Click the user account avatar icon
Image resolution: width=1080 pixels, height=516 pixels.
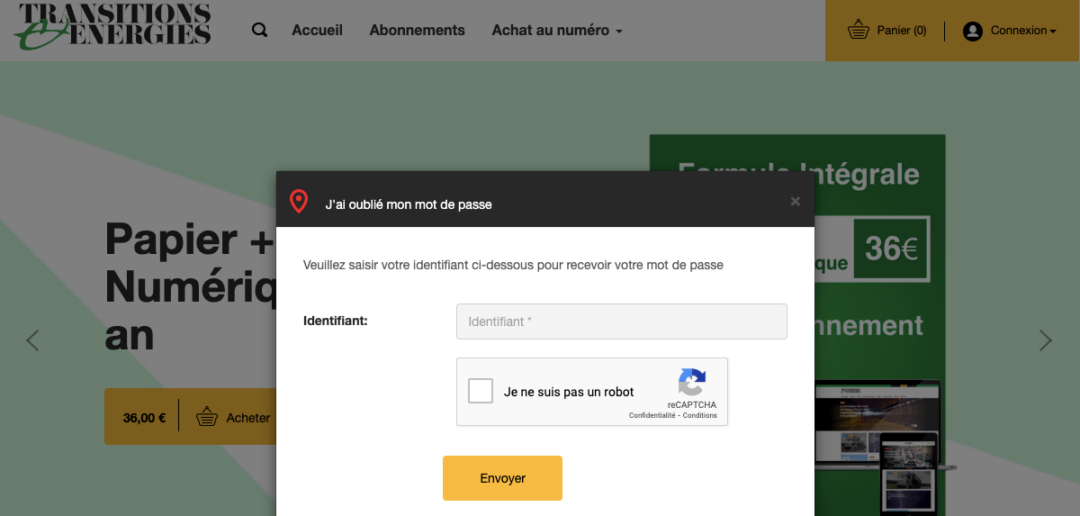[972, 31]
